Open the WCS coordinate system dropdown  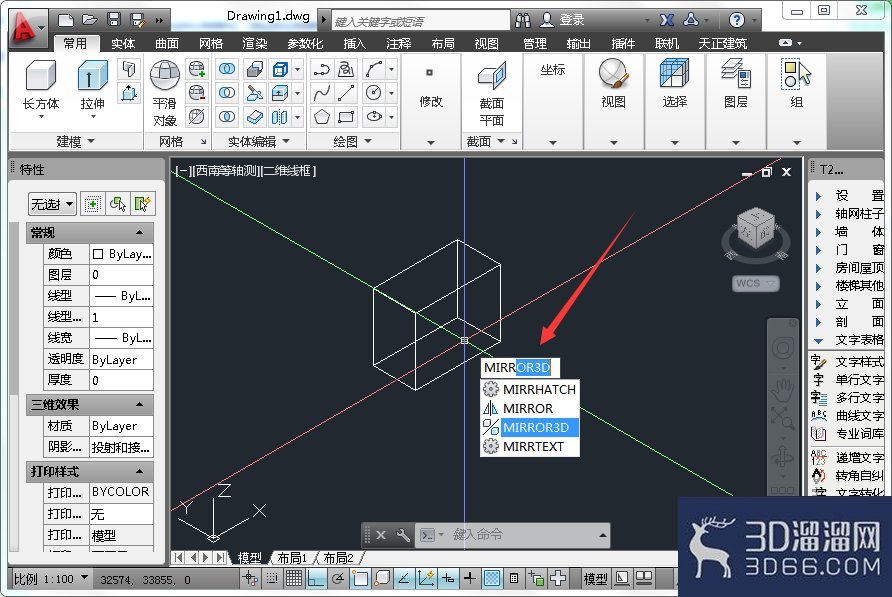coord(756,283)
